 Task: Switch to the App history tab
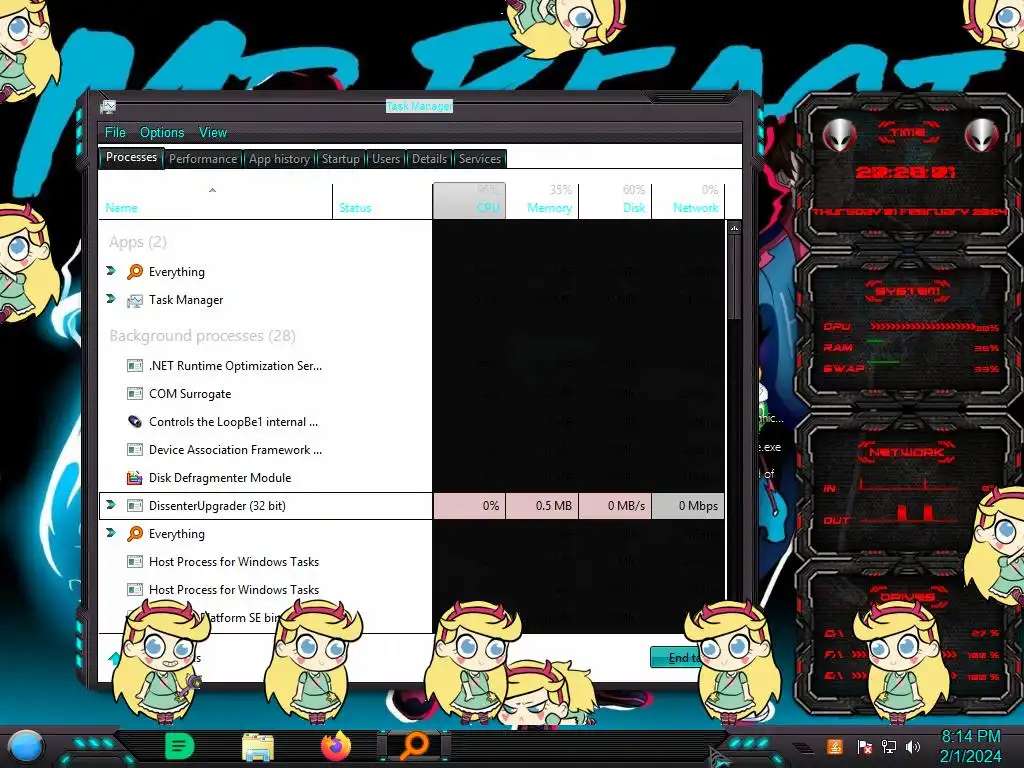pos(279,159)
